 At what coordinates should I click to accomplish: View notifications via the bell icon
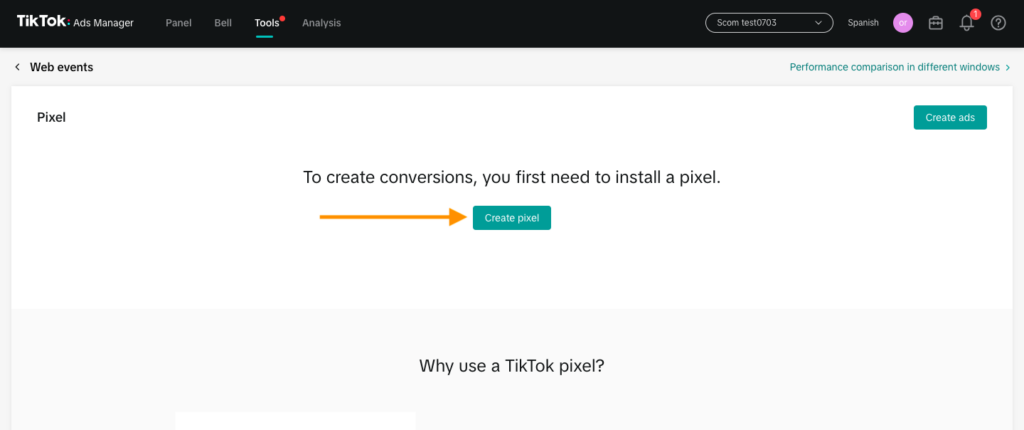[967, 23]
